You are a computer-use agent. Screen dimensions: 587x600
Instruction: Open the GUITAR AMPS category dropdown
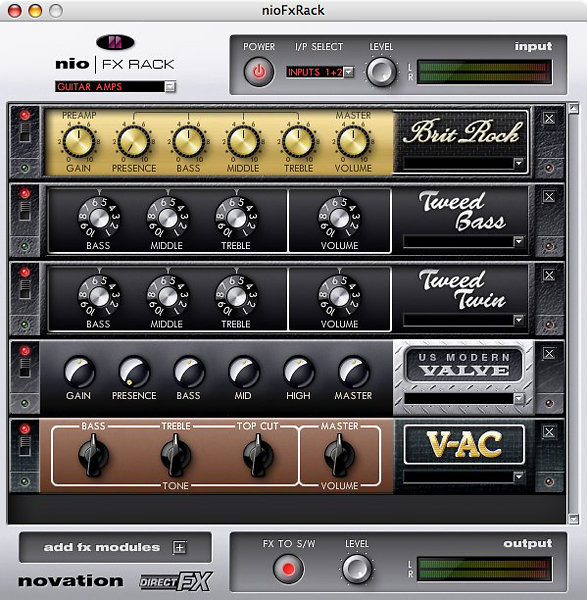[170, 87]
